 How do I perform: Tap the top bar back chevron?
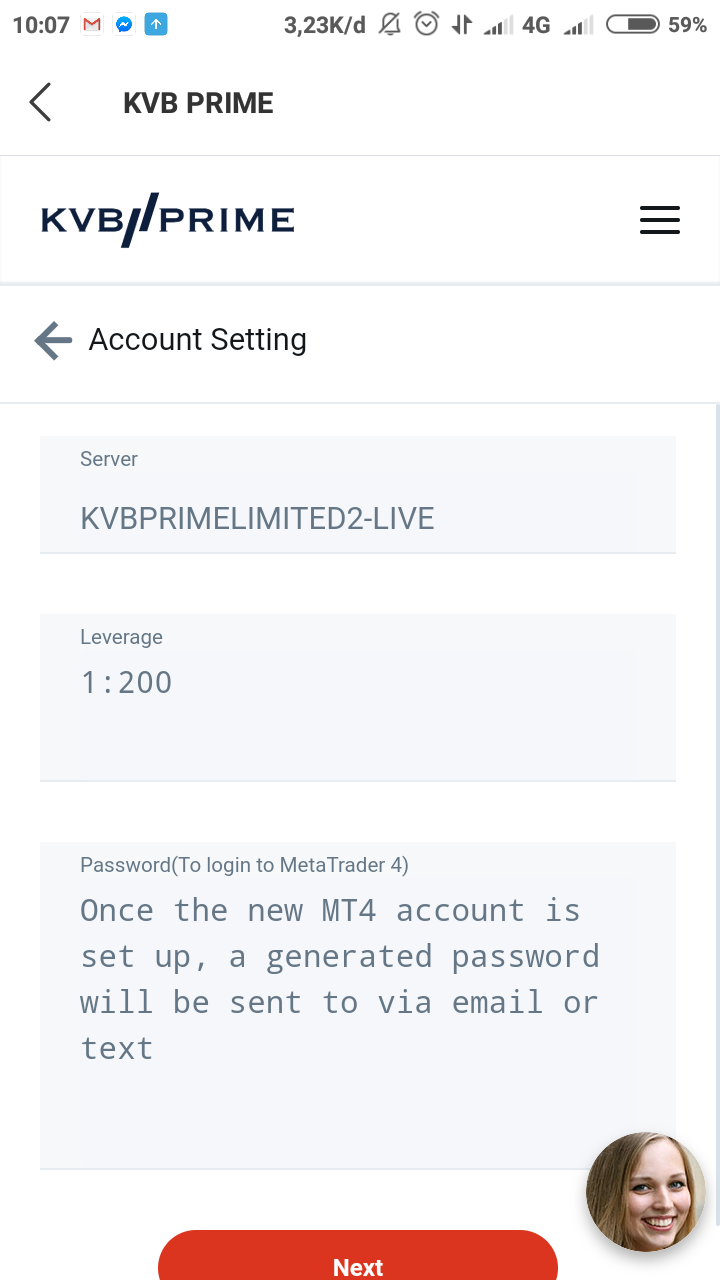[40, 102]
